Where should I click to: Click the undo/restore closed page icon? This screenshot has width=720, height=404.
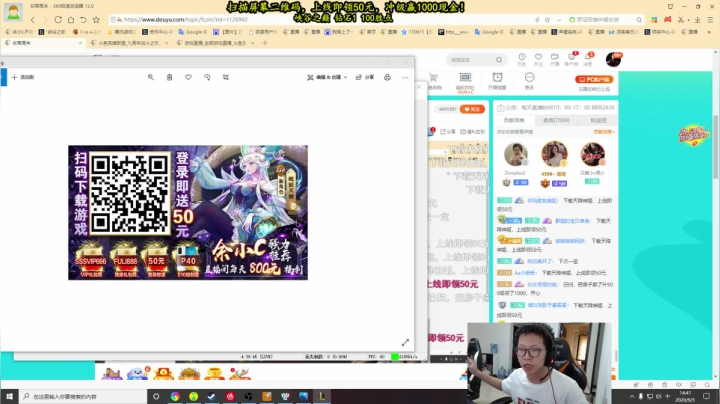(x=83, y=20)
